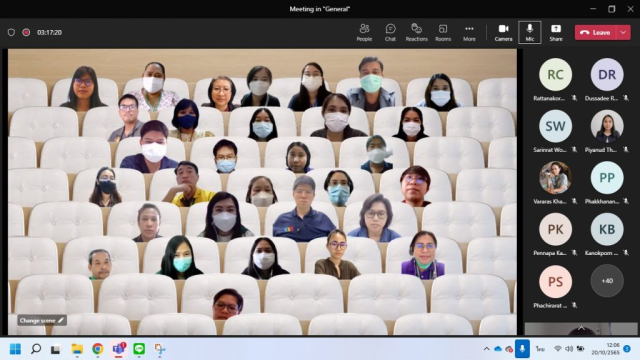Screen dimensions: 640x360
Task: Click the blue microphone tray indicator
Action: (522, 349)
